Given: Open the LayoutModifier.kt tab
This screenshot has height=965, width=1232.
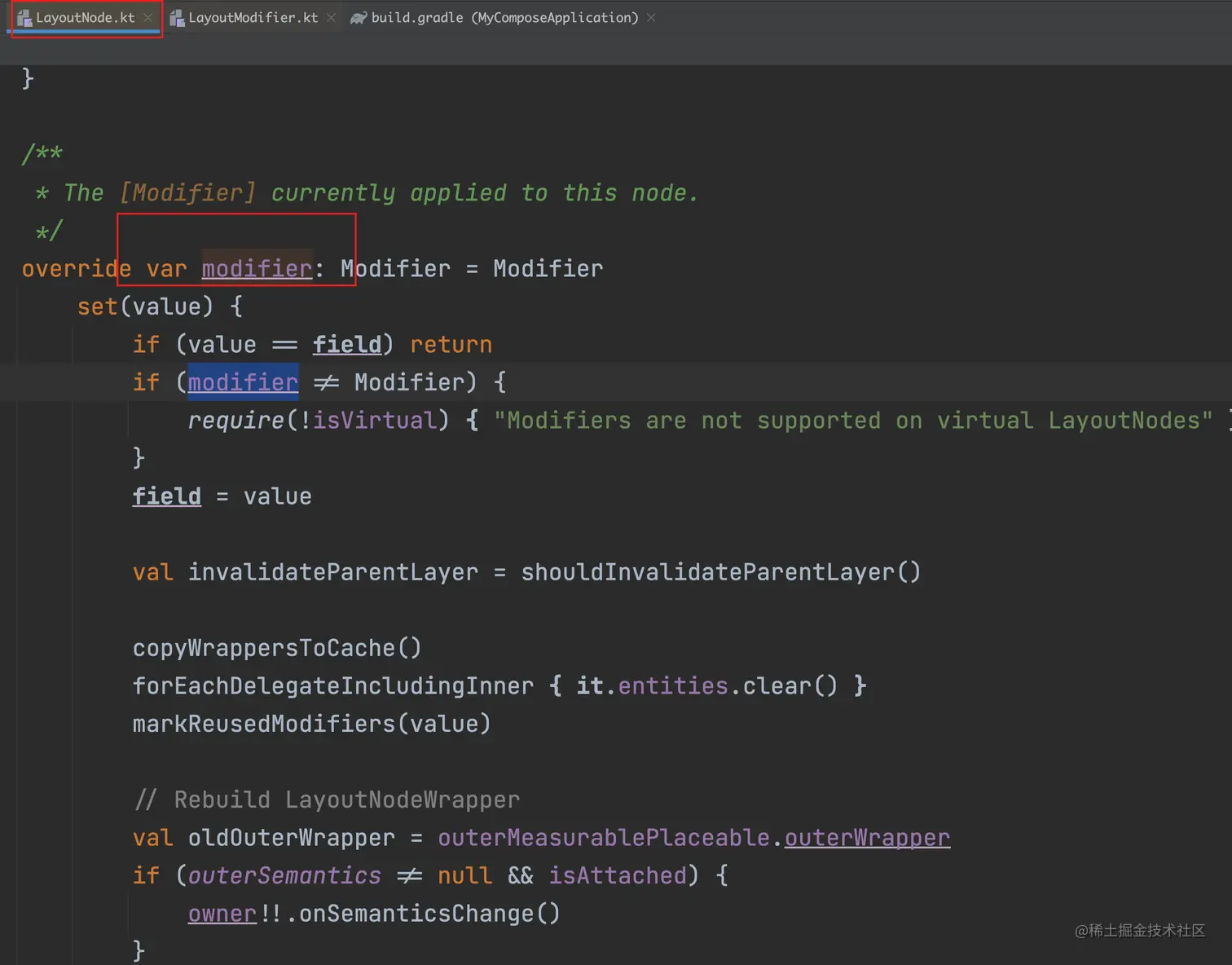Looking at the screenshot, I should click(253, 17).
